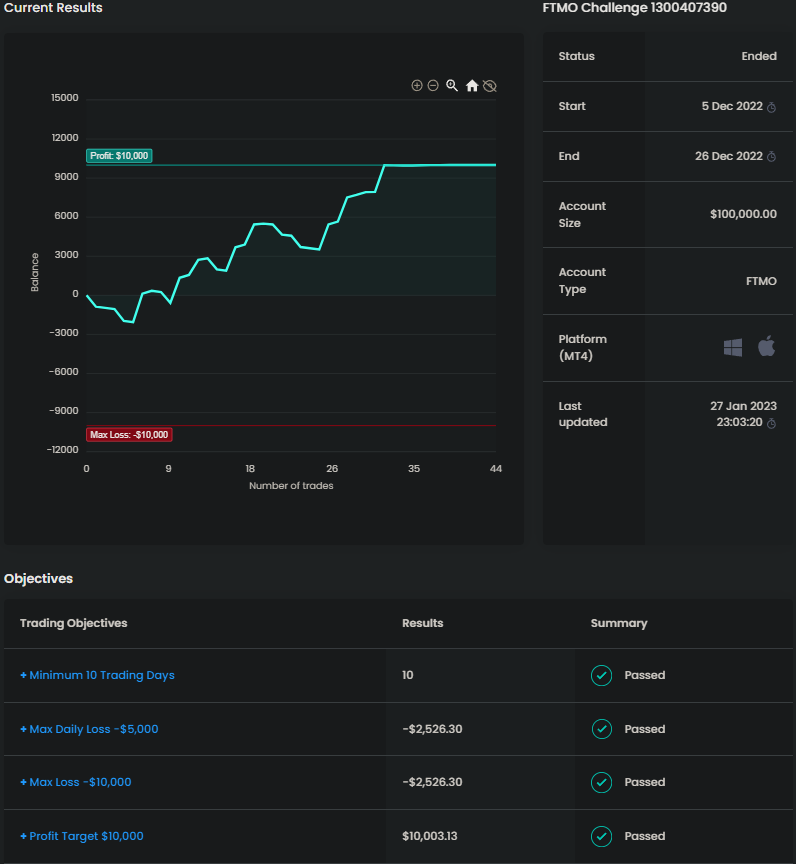The height and width of the screenshot is (864, 796).
Task: Click the Number of trades axis label
Action: tap(291, 485)
